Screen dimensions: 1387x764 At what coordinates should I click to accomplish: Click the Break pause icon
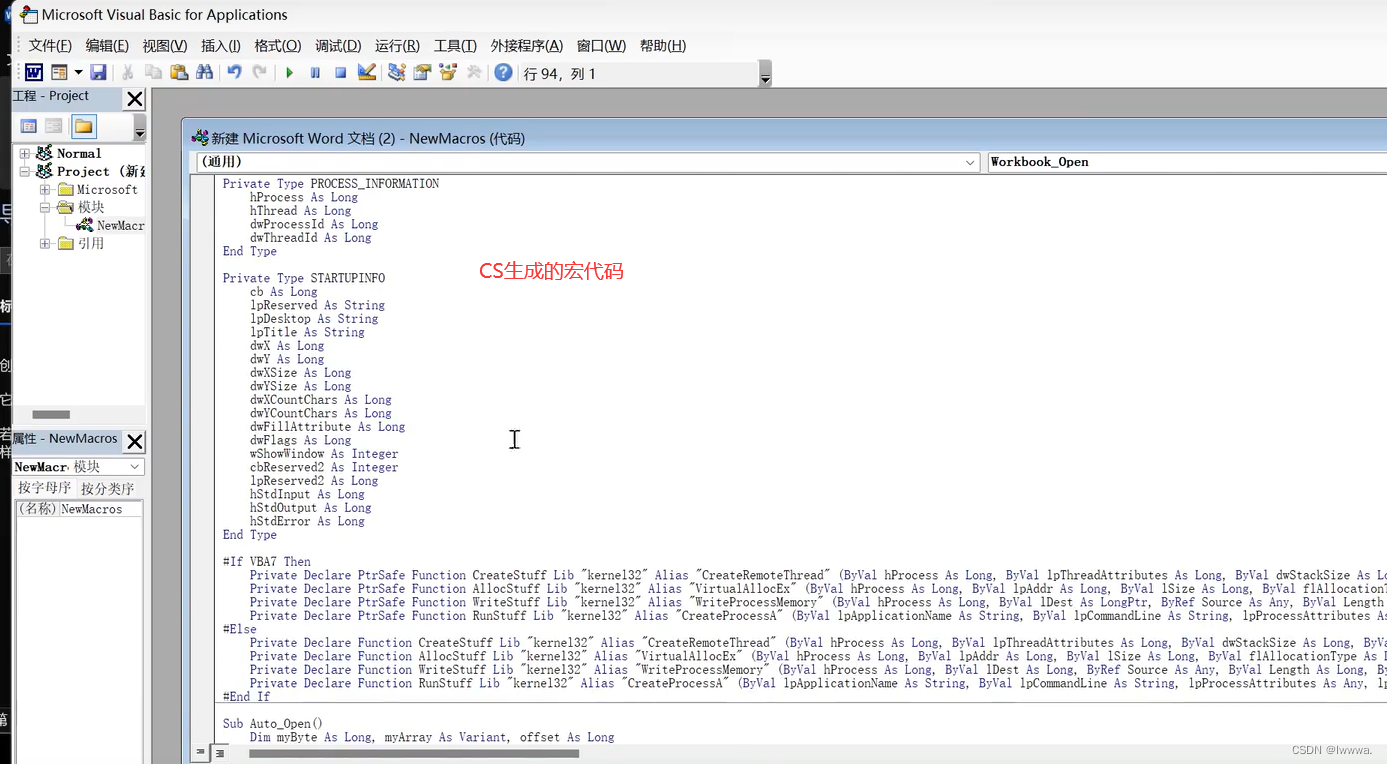coord(315,72)
